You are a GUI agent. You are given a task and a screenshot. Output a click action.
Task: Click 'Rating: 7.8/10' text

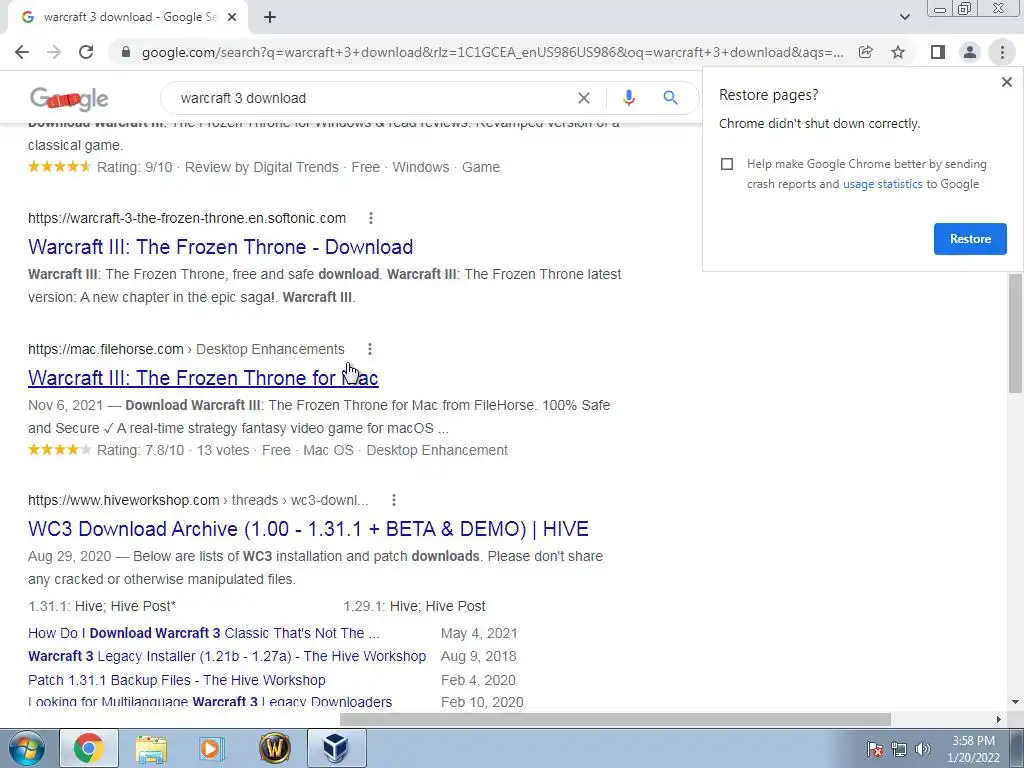[140, 451]
